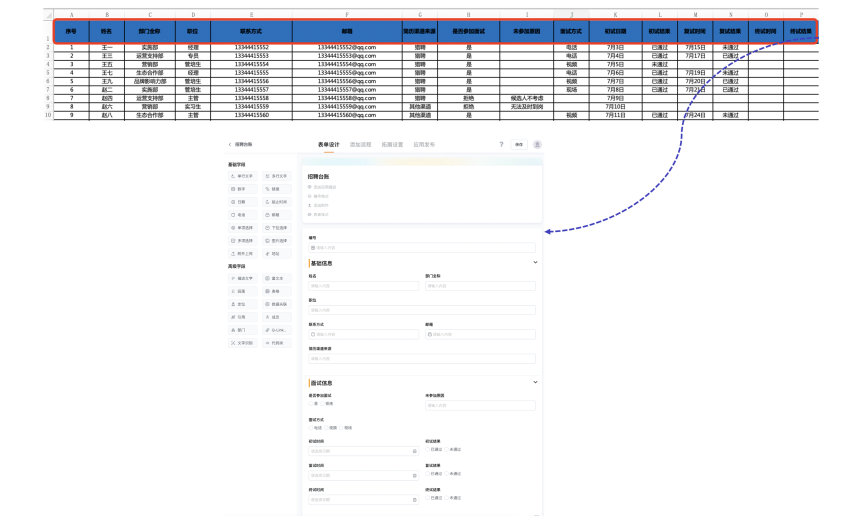The image size is (863, 516).
Task: Select spreadsheet cell 品牌影响力部
Action: [150, 81]
